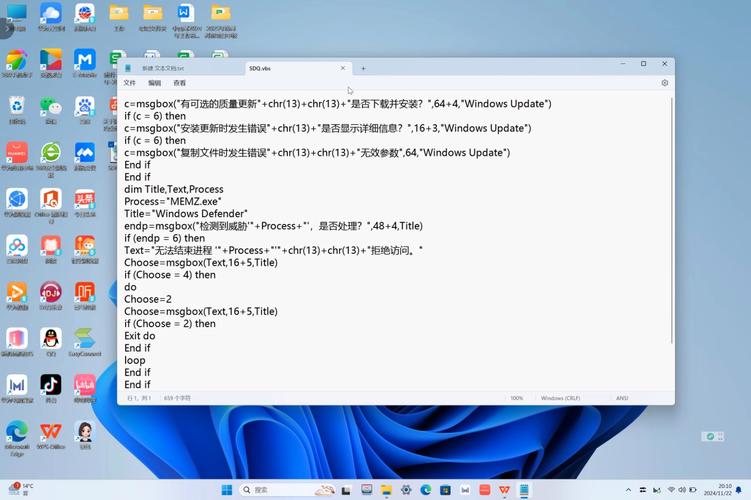Viewport: 751px width, 500px height.
Task: Open File Explorer from the taskbar
Action: pyautogui.click(x=386, y=489)
